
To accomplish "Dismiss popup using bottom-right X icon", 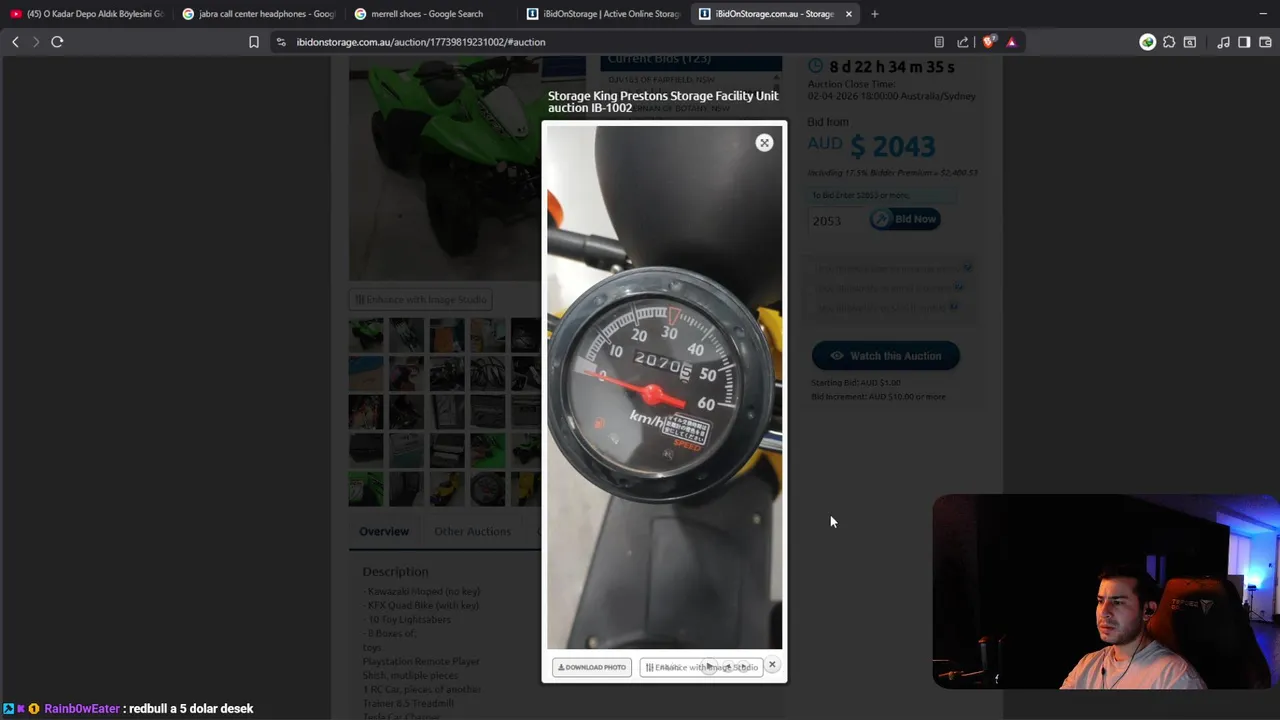I will tap(772, 665).
